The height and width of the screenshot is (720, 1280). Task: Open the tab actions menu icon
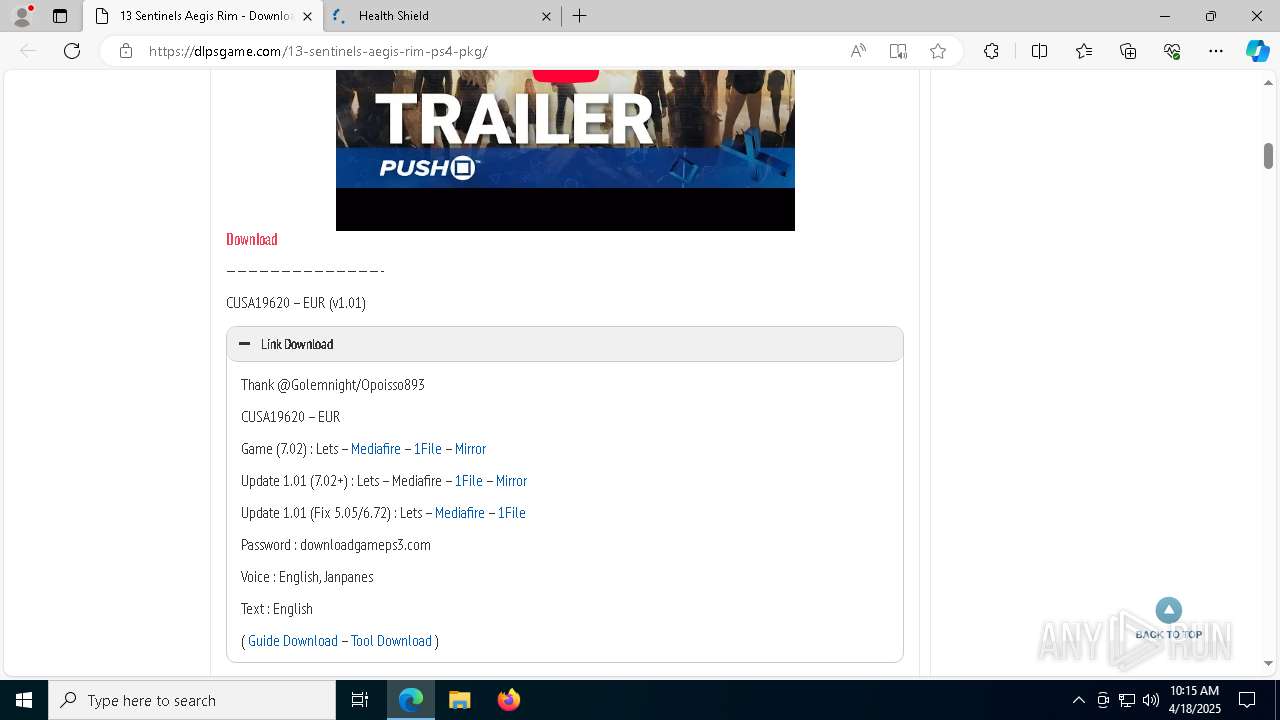(60, 16)
